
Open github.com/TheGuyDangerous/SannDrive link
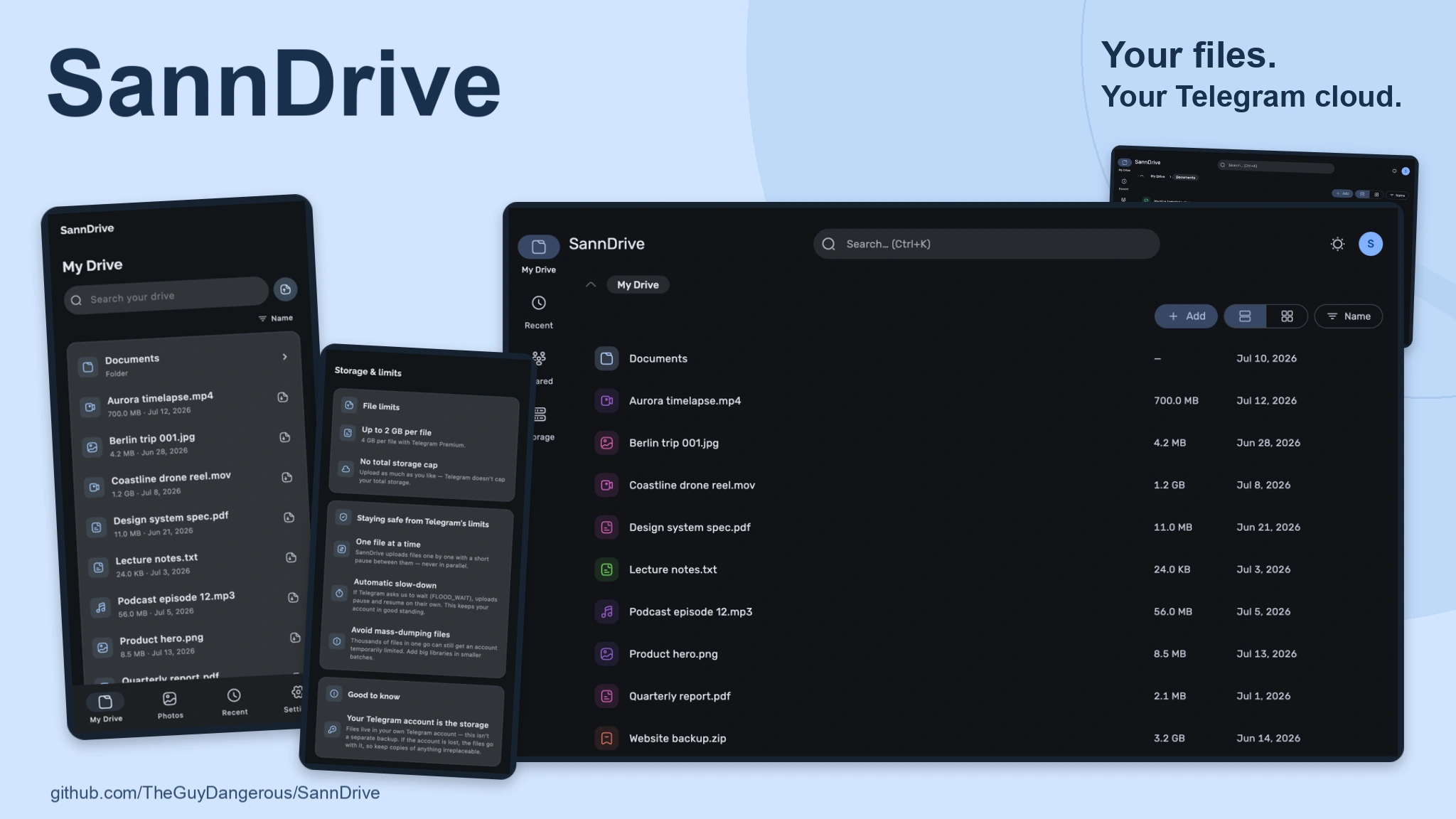215,793
